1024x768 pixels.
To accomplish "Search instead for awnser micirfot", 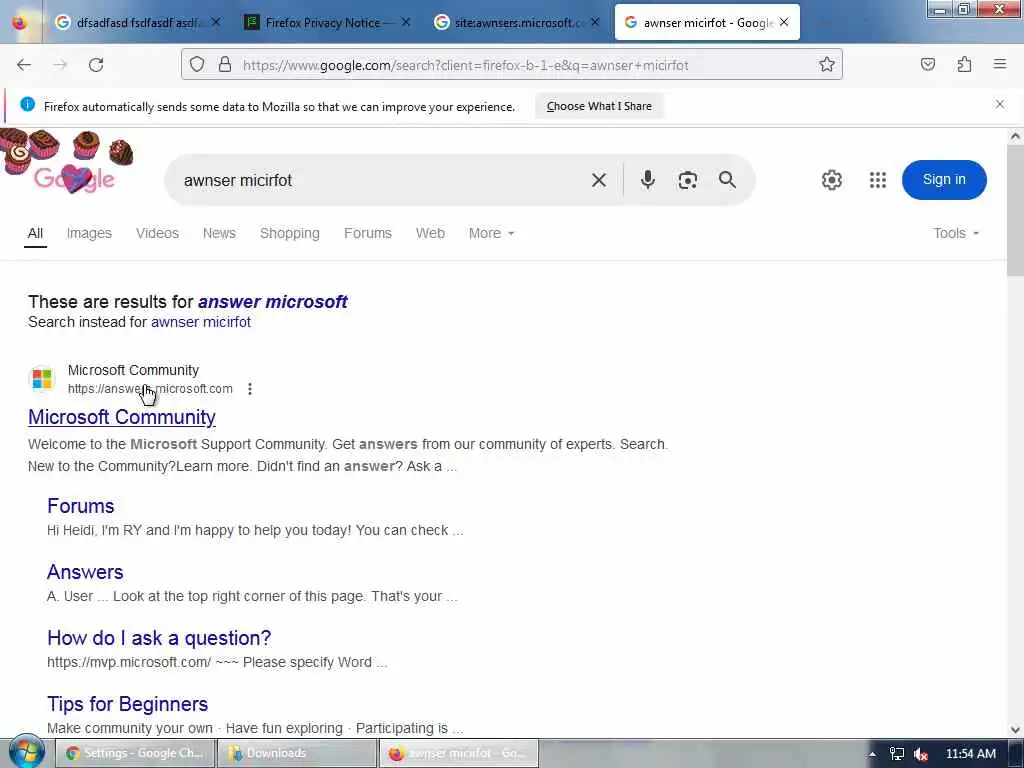I will 200,322.
